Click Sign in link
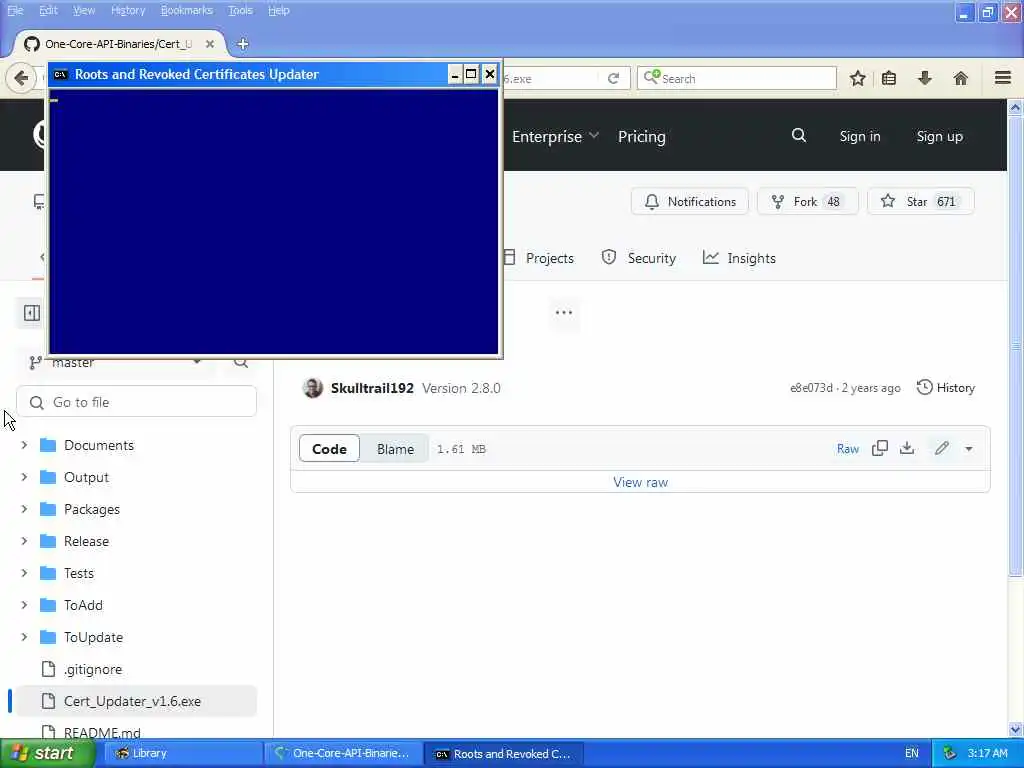This screenshot has height=768, width=1024. (859, 136)
